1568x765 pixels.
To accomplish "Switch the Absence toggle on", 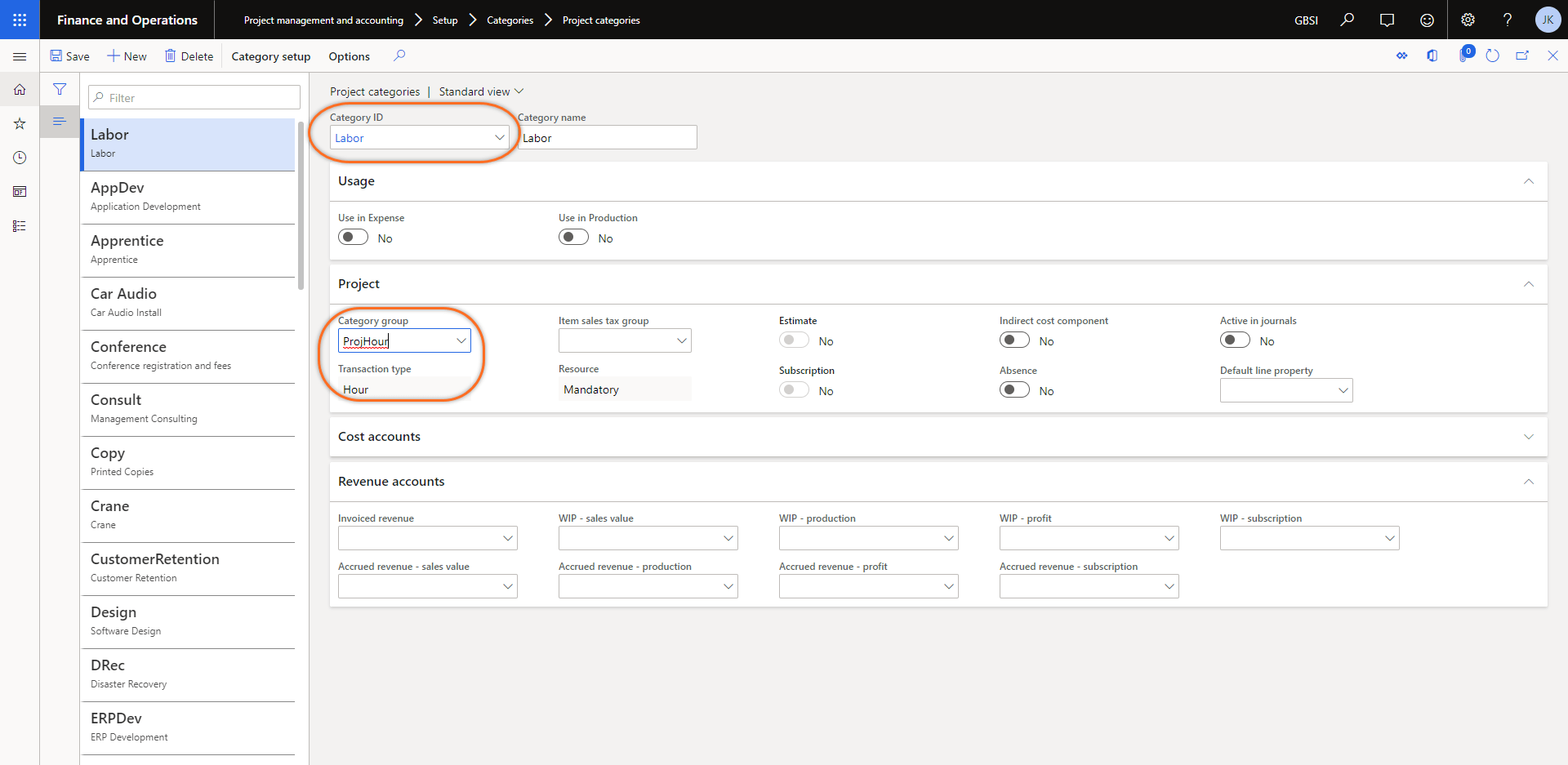I will click(x=1014, y=389).
